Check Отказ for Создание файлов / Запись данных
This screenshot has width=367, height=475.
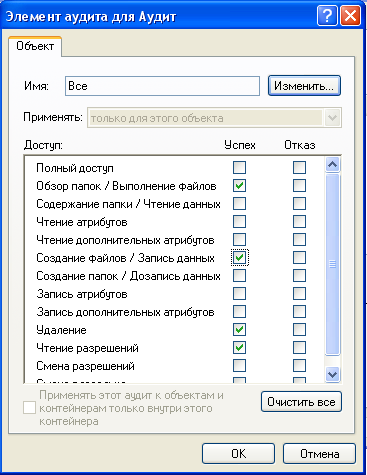[x=299, y=257]
